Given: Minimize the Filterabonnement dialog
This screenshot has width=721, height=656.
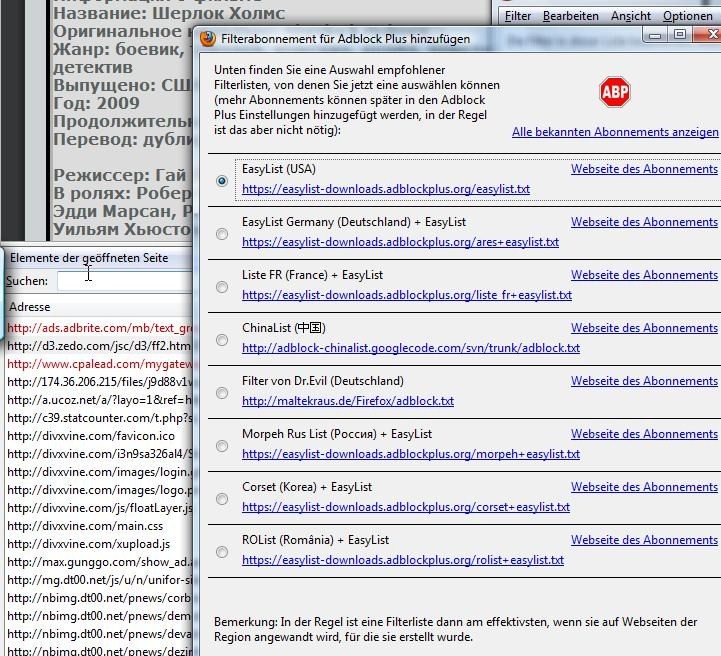Looking at the screenshot, I should (x=655, y=35).
